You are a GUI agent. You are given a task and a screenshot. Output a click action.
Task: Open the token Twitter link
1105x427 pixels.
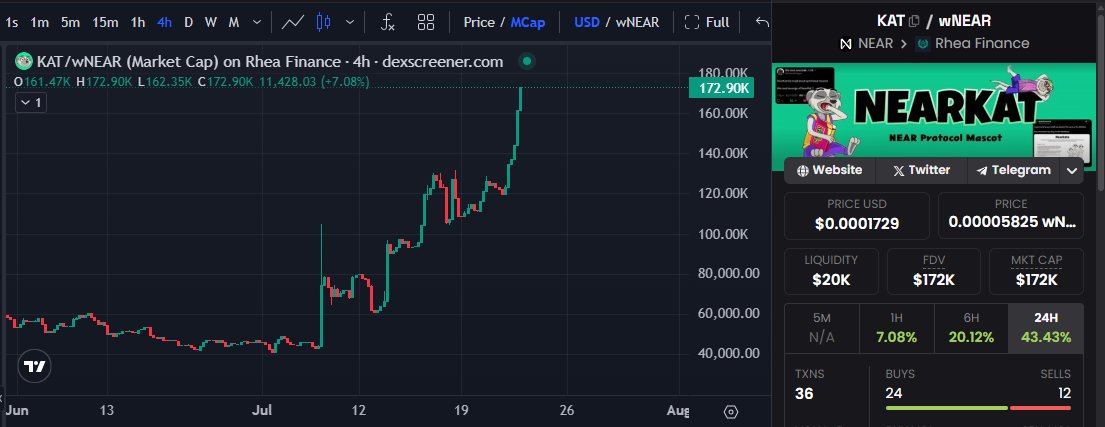pyautogui.click(x=921, y=171)
